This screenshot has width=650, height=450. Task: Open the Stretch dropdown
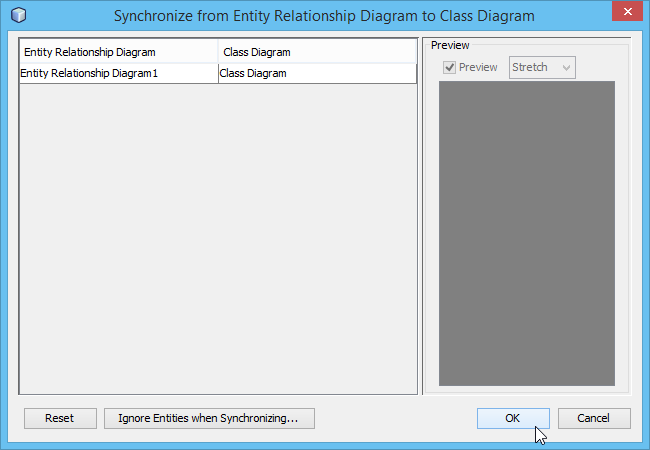pos(542,67)
